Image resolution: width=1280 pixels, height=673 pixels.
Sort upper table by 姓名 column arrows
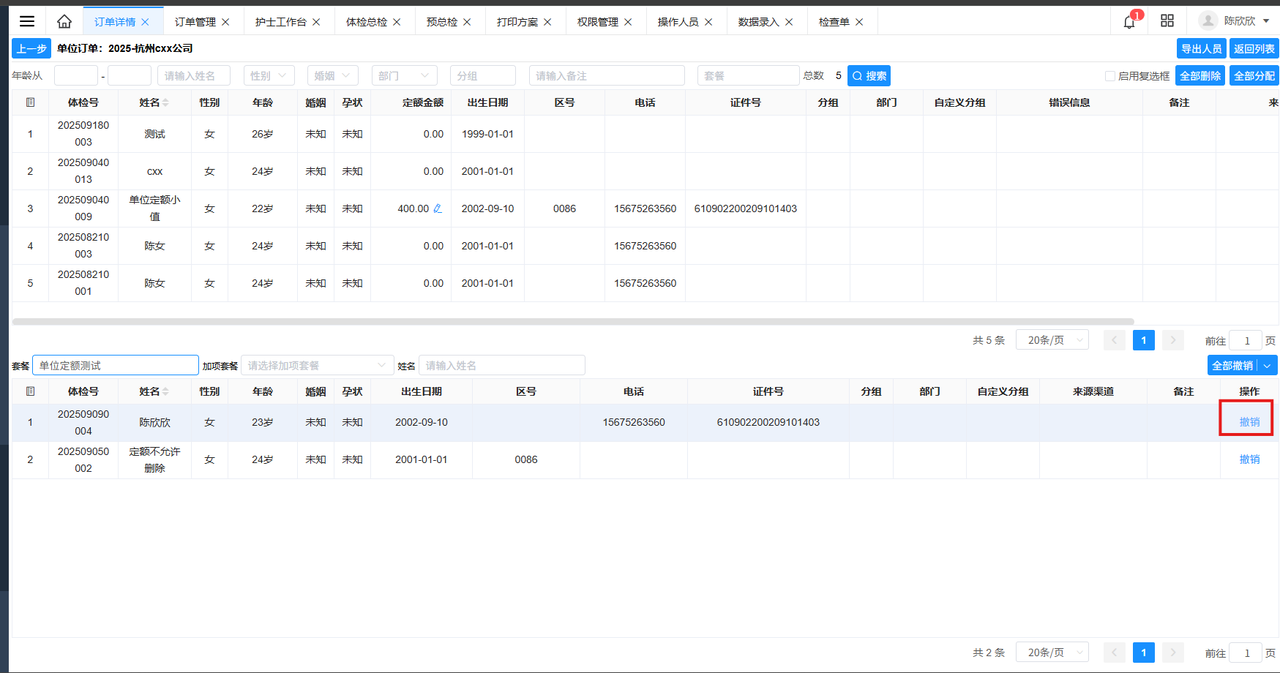(166, 102)
